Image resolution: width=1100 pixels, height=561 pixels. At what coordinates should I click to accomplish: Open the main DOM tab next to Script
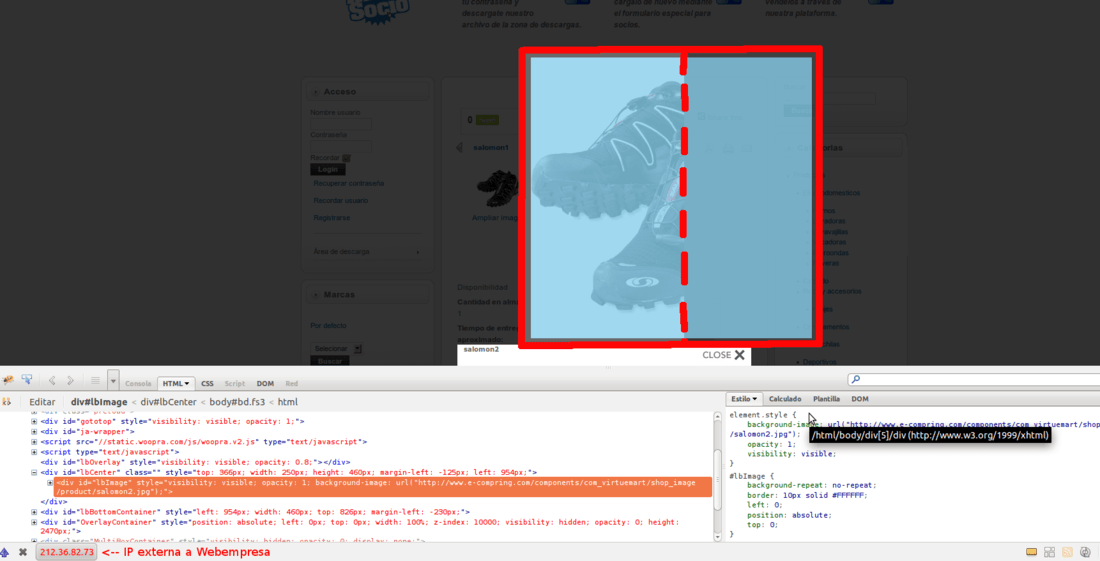[265, 384]
